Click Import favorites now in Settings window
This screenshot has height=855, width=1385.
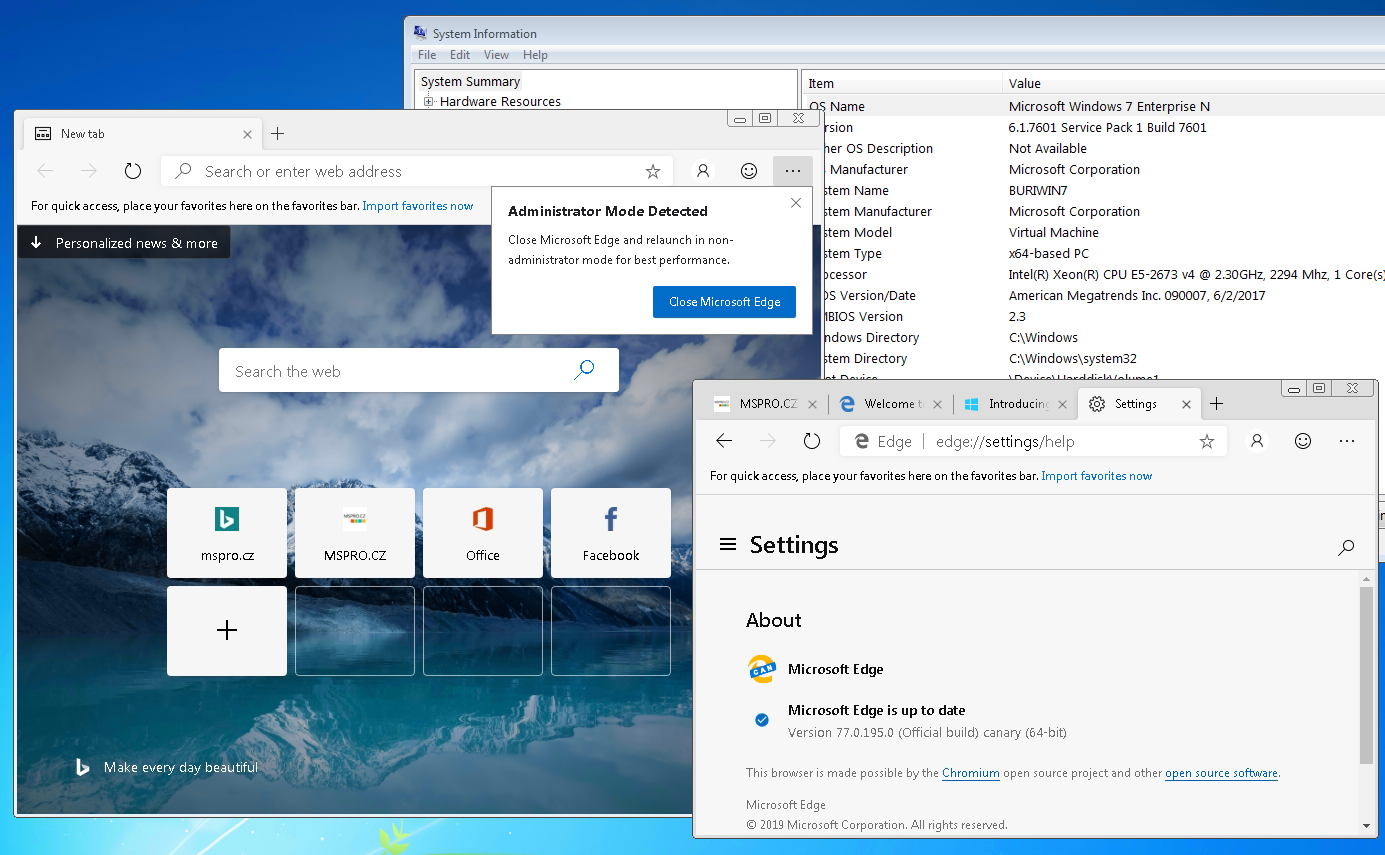(1097, 476)
